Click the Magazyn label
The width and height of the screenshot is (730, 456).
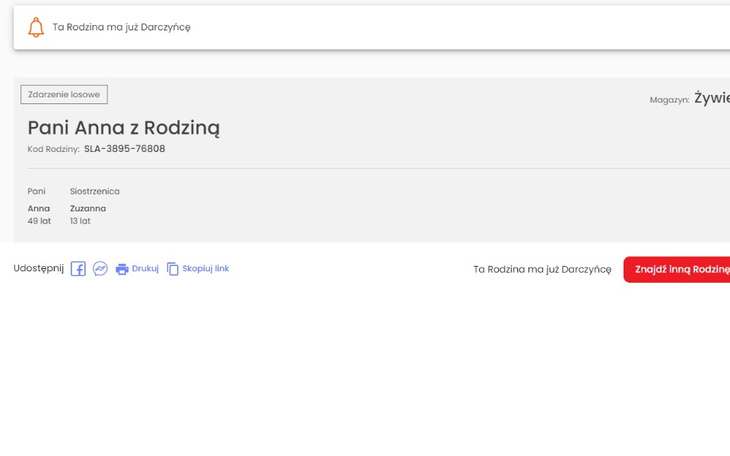(669, 100)
